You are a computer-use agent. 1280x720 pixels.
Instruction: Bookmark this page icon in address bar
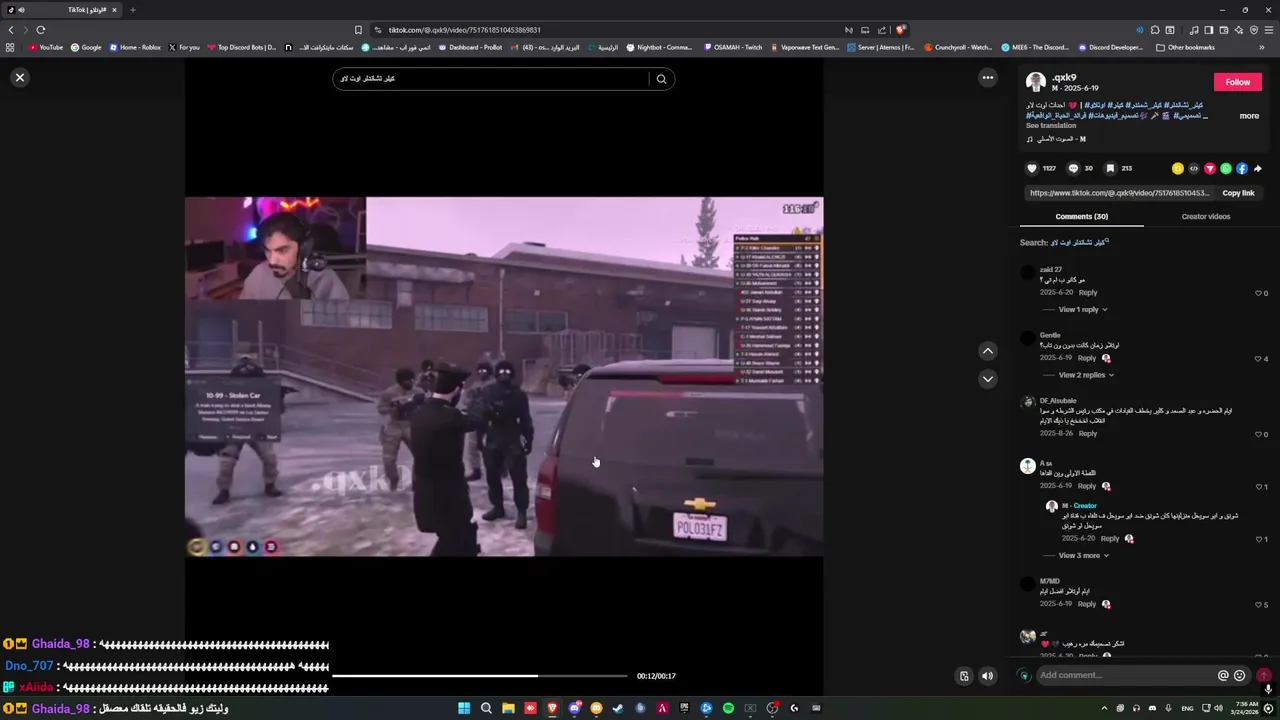(x=358, y=30)
